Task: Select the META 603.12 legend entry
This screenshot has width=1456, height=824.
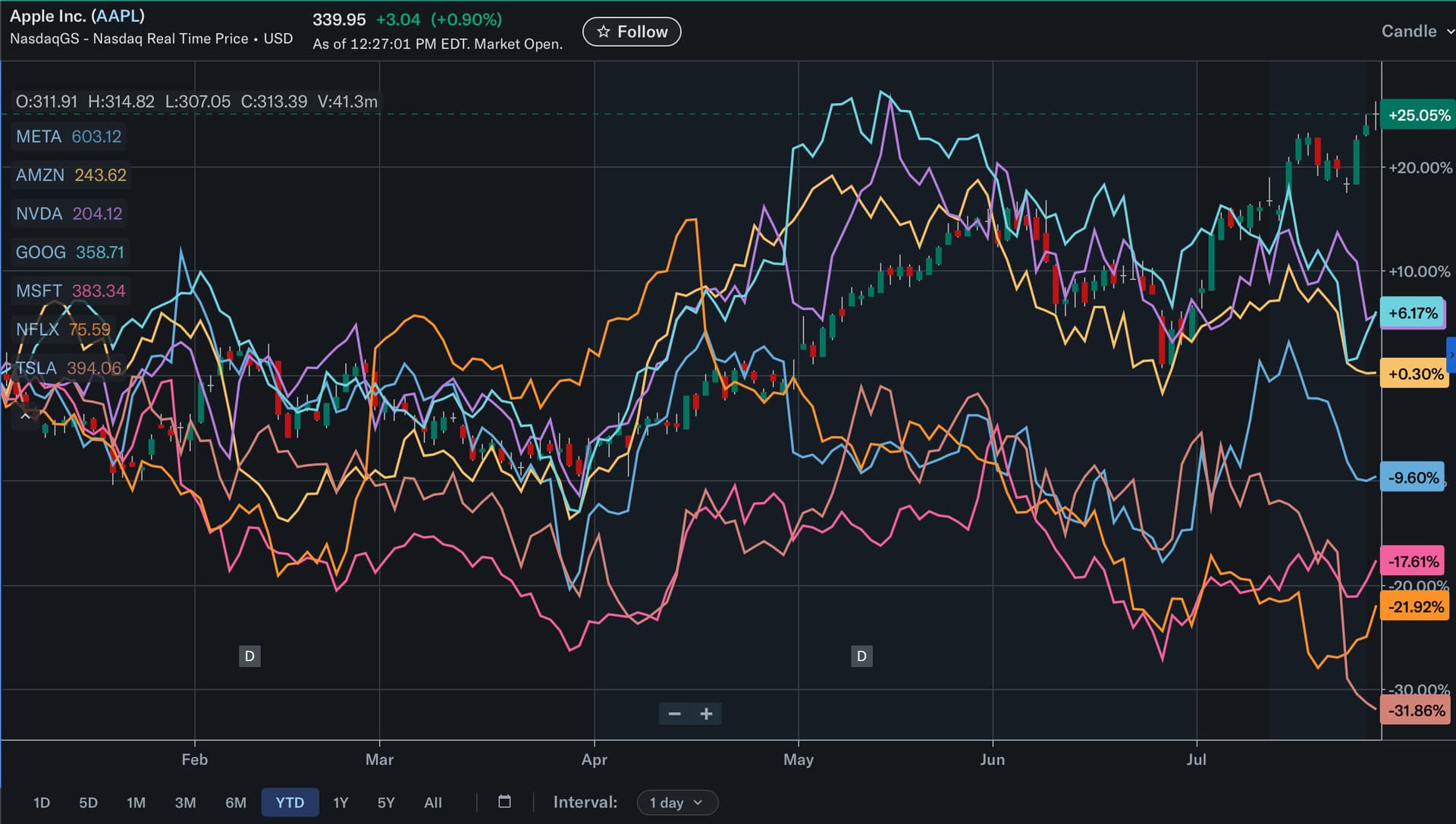Action: click(69, 136)
